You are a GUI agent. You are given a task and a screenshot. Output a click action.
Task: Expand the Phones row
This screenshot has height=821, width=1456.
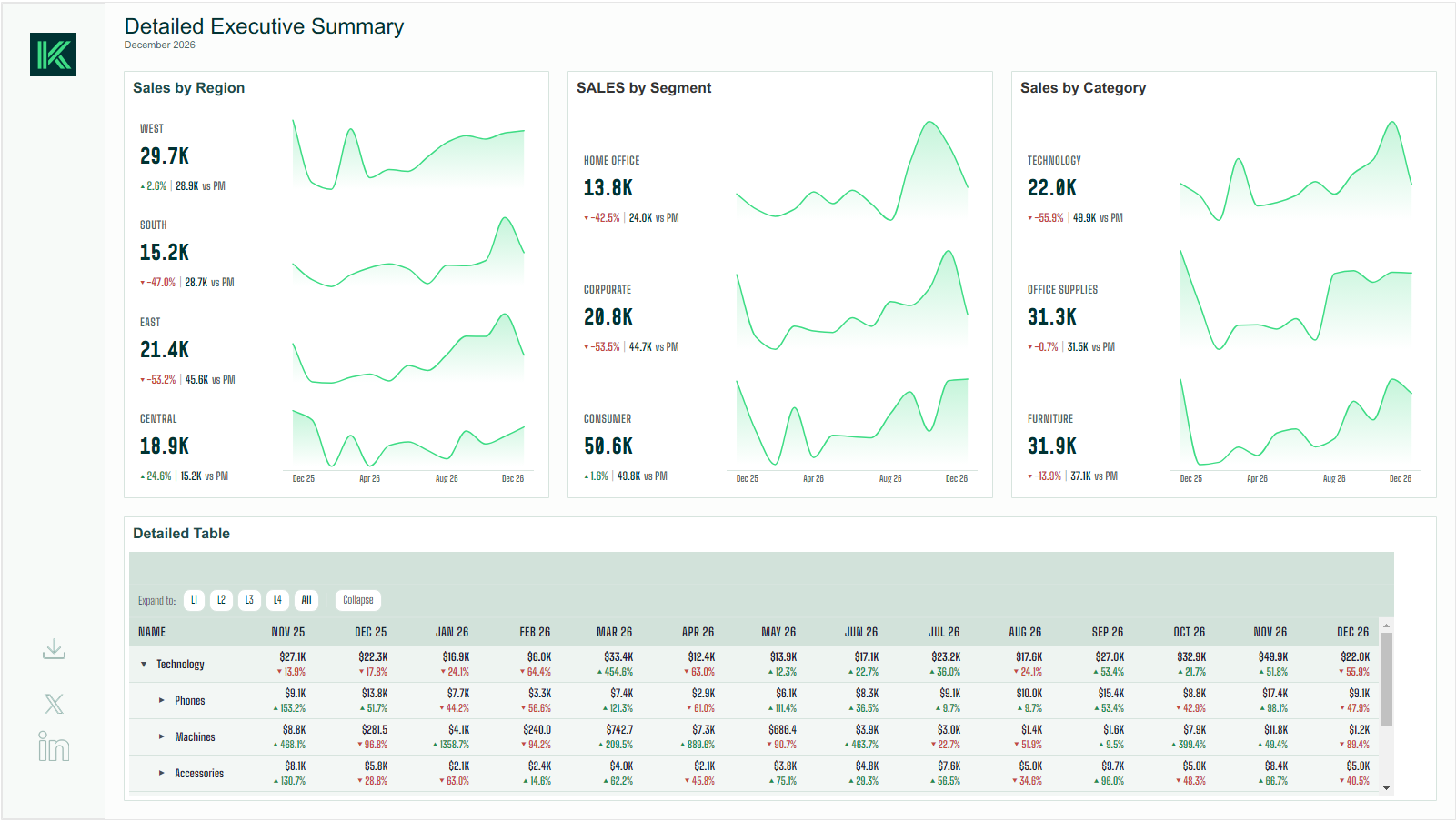(x=162, y=701)
